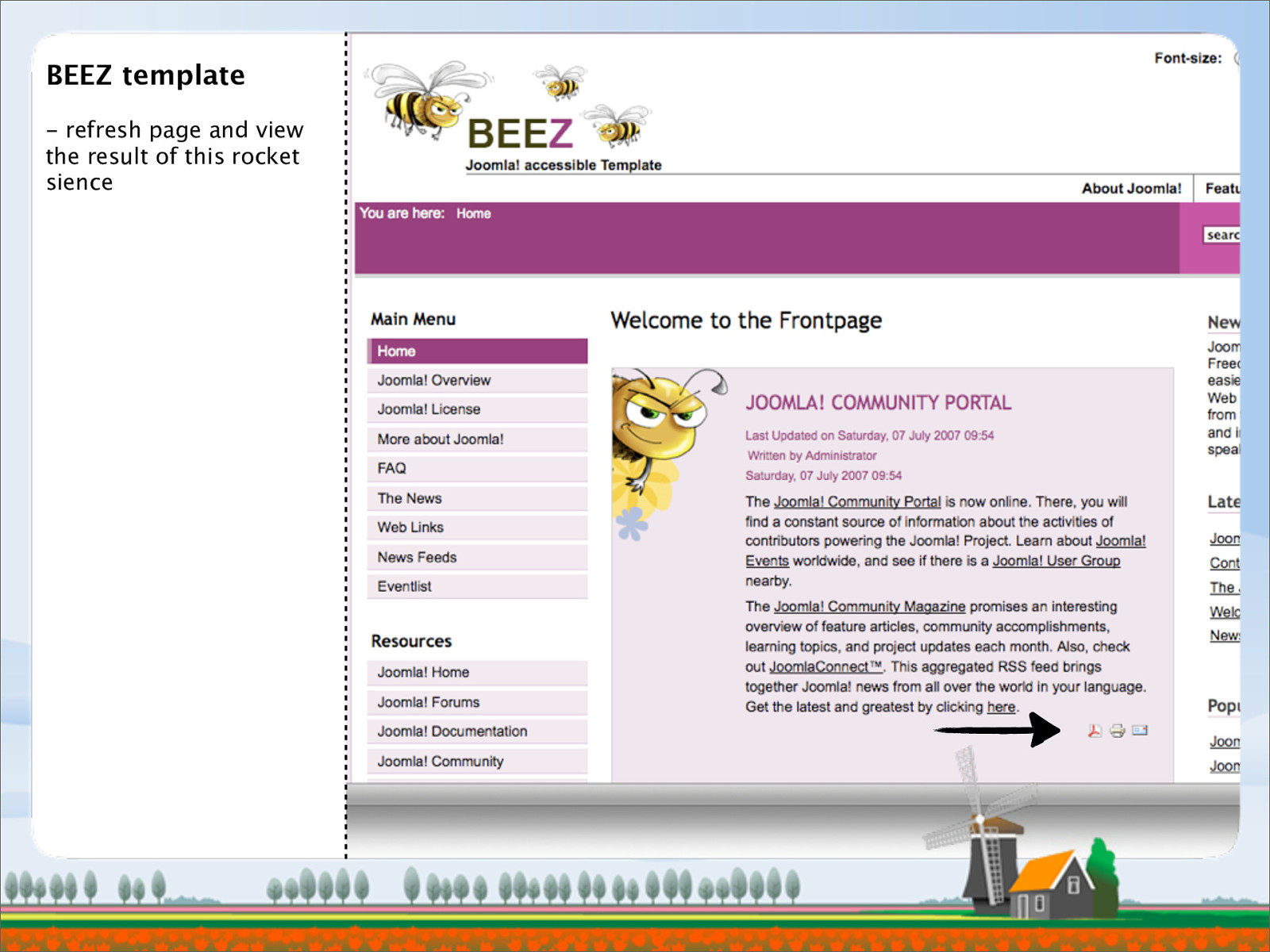Open Joomla! Community under Resources
The width and height of the screenshot is (1270, 952).
(477, 761)
